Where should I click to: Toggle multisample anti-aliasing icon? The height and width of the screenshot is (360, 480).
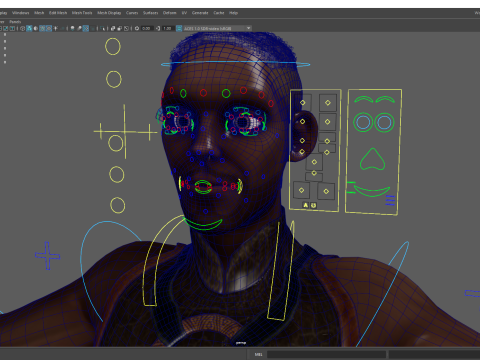coord(86,28)
